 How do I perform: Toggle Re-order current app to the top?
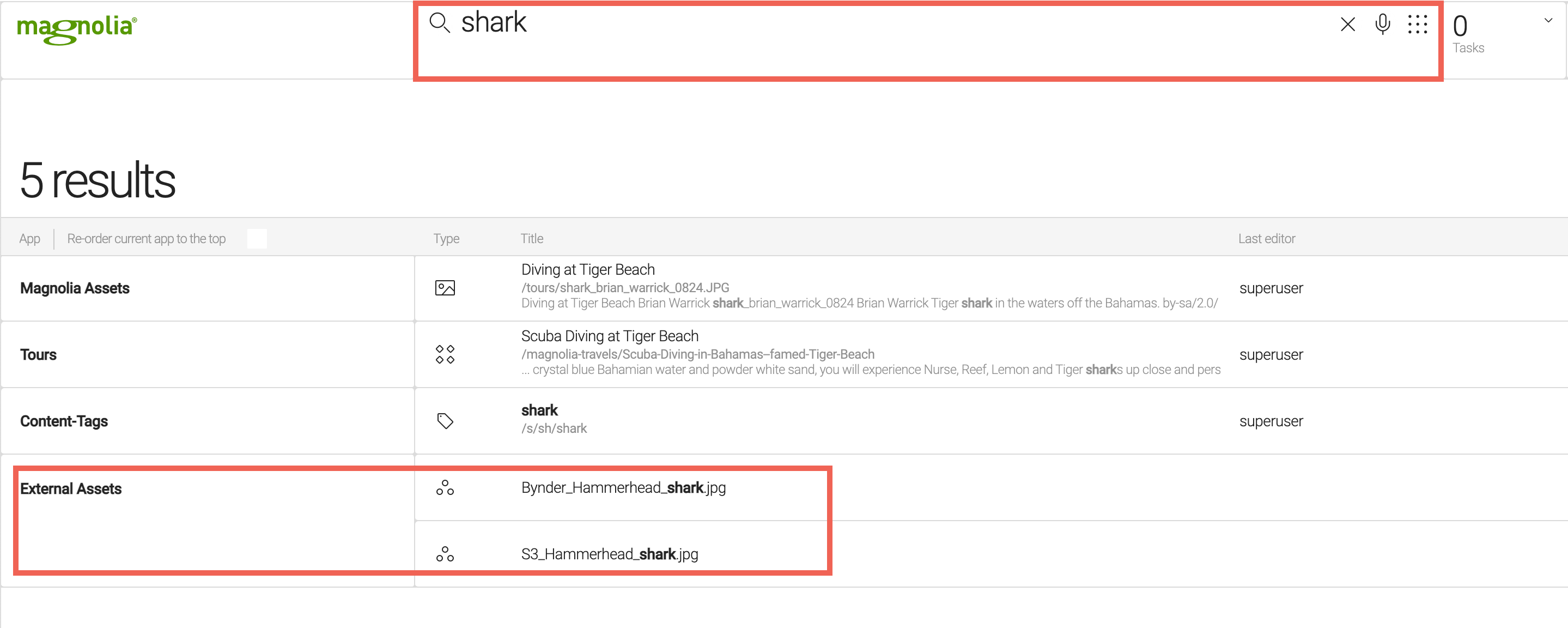click(257, 239)
